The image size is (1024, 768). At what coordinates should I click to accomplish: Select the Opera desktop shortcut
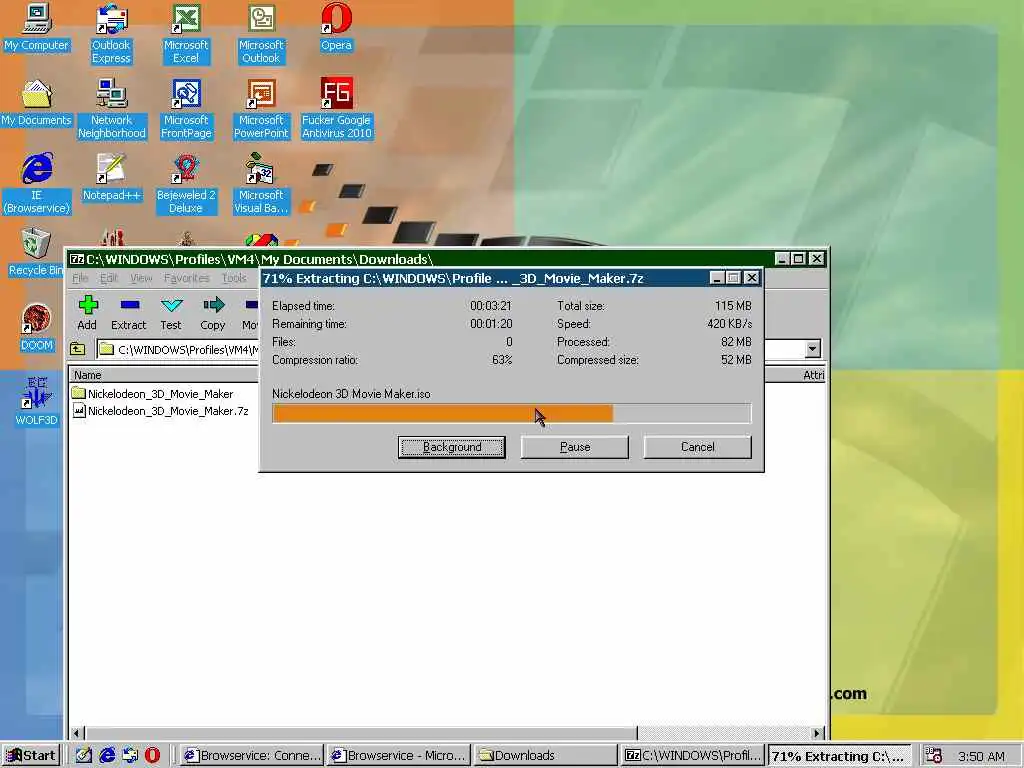[336, 28]
